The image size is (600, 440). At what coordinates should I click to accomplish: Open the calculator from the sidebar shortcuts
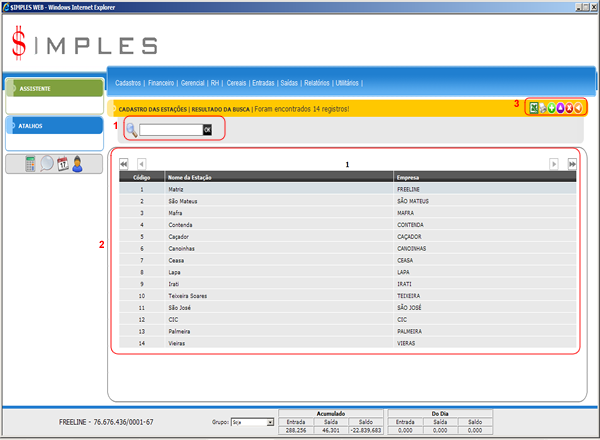pyautogui.click(x=31, y=164)
